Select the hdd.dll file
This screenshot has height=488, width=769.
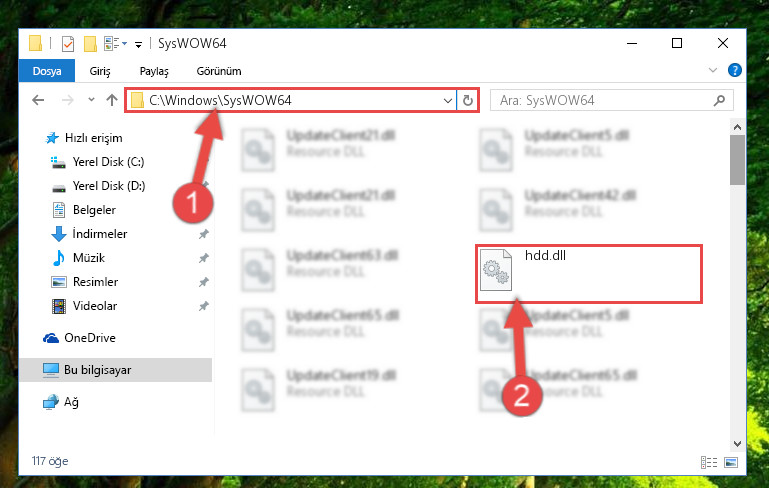click(x=589, y=273)
